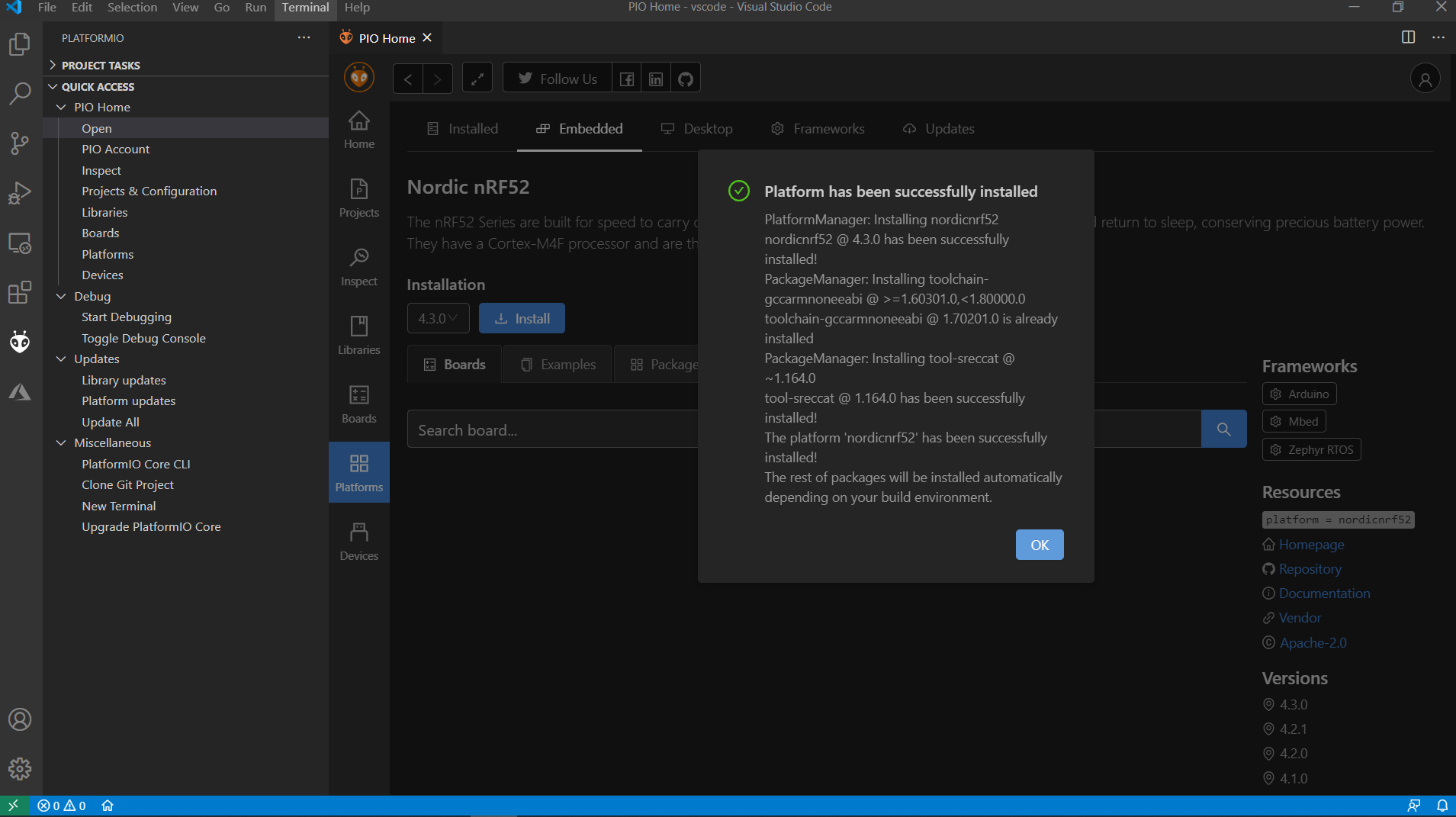Open Source Control view in activity bar

(20, 143)
